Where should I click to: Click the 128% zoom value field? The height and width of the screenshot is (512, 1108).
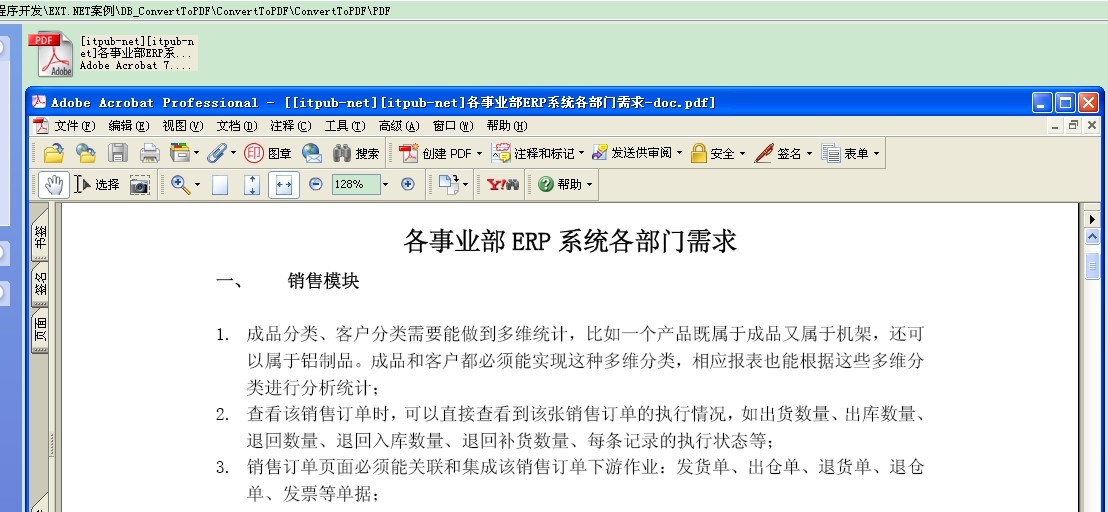click(356, 184)
